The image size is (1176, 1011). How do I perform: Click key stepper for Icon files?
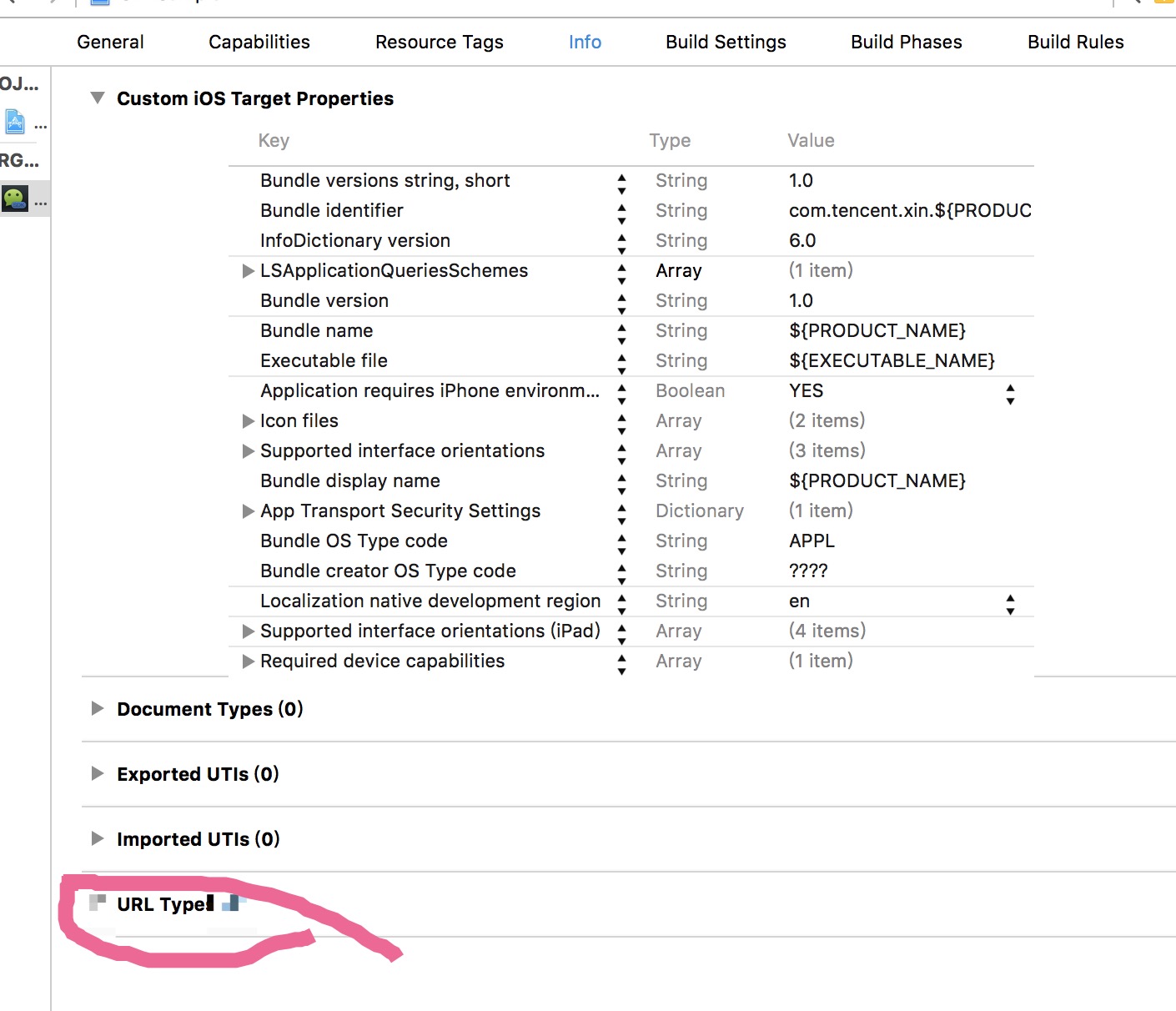point(621,424)
